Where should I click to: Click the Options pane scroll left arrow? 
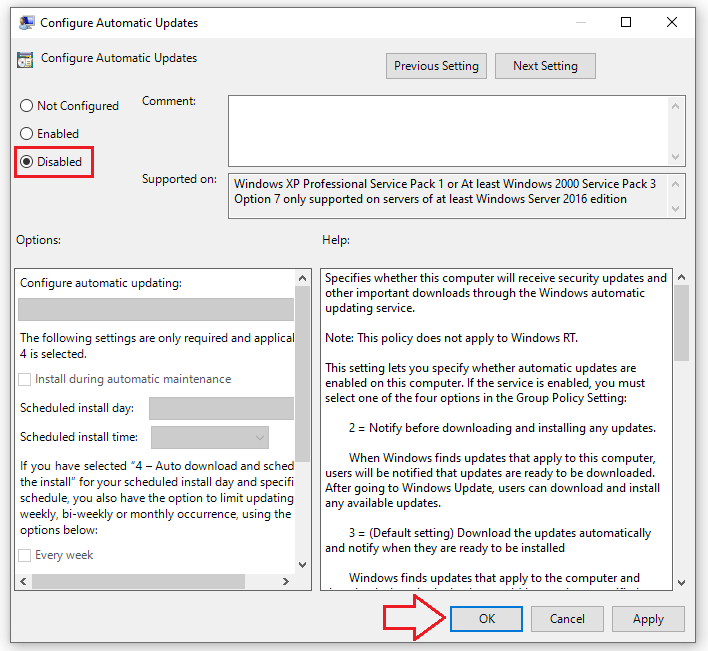[x=23, y=581]
